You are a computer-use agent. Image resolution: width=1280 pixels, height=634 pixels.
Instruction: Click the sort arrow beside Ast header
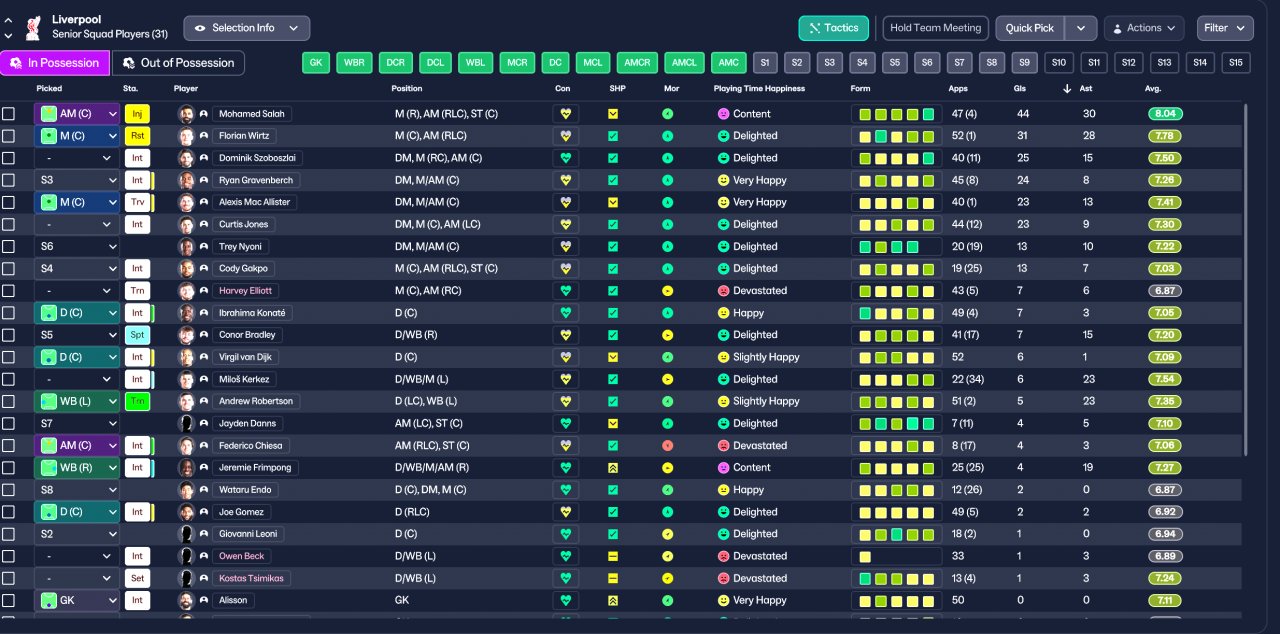[1067, 89]
